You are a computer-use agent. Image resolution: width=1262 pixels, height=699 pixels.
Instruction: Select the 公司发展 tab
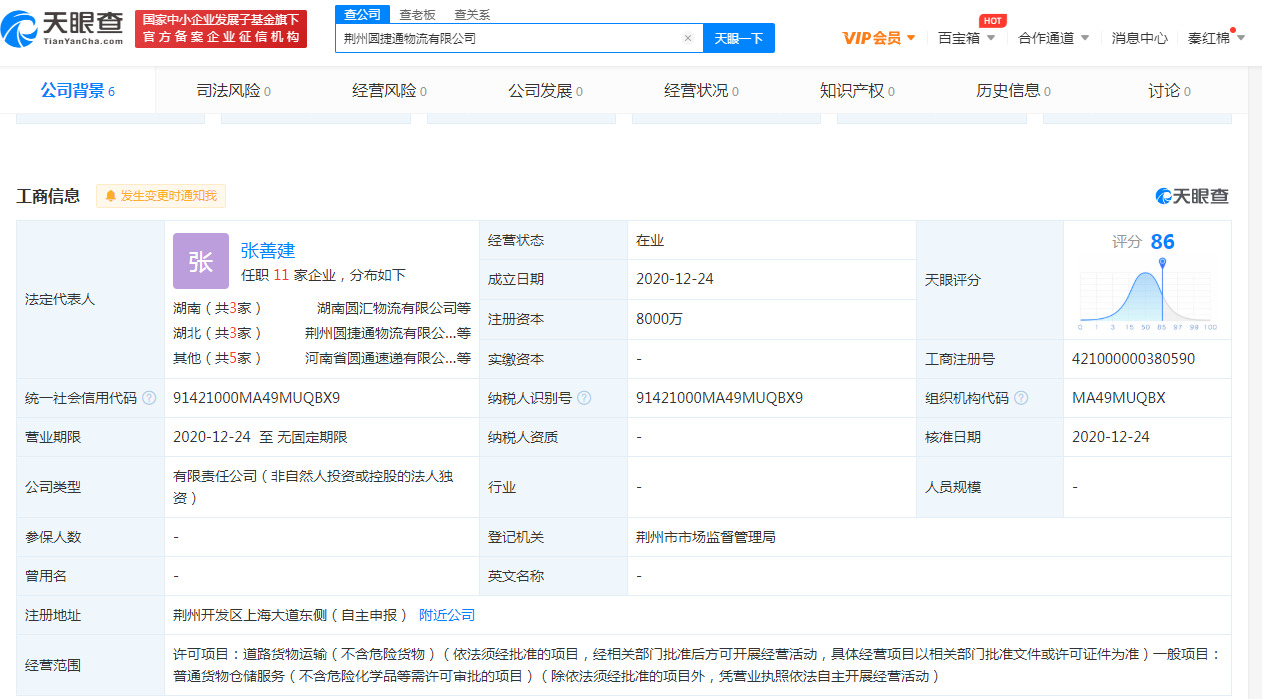[x=545, y=91]
